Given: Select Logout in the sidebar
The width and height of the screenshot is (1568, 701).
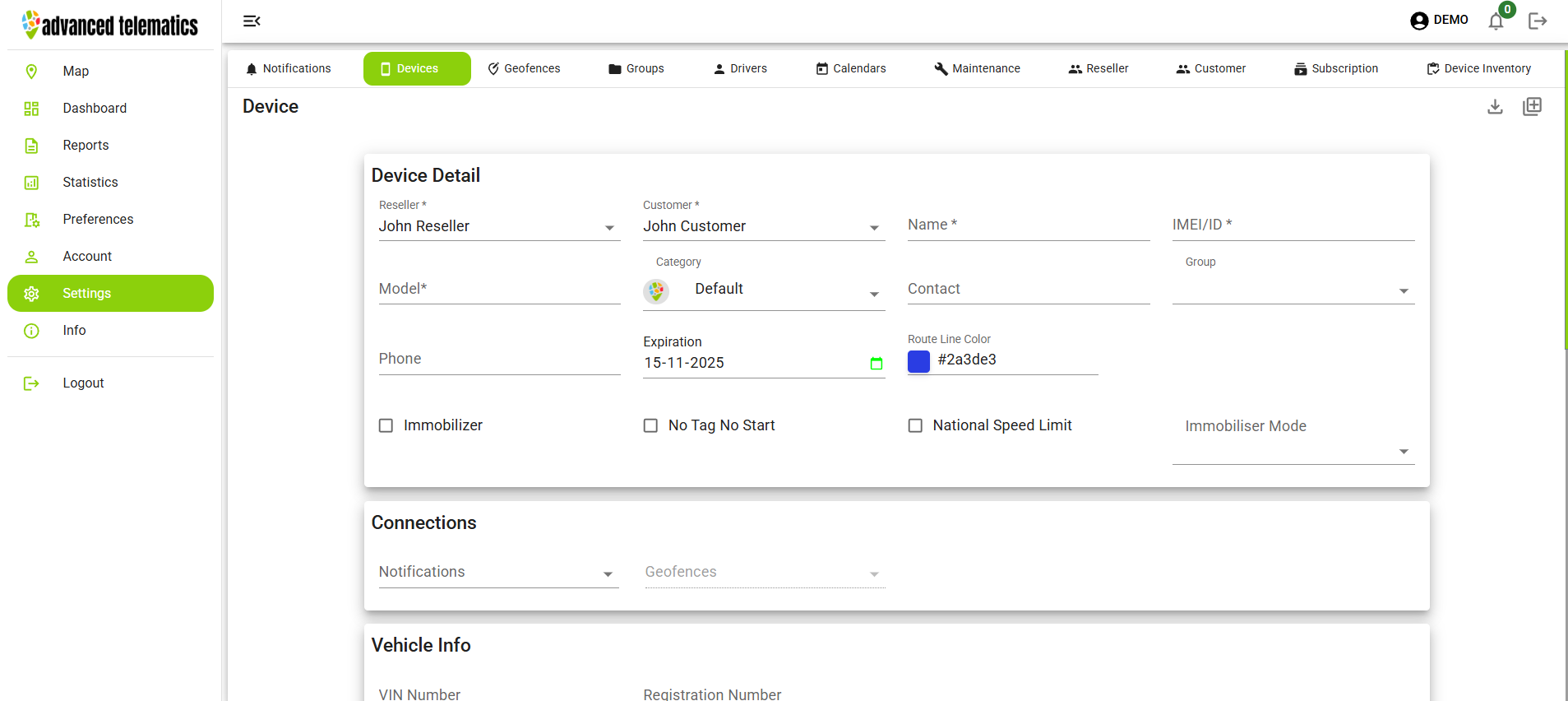Looking at the screenshot, I should point(110,383).
